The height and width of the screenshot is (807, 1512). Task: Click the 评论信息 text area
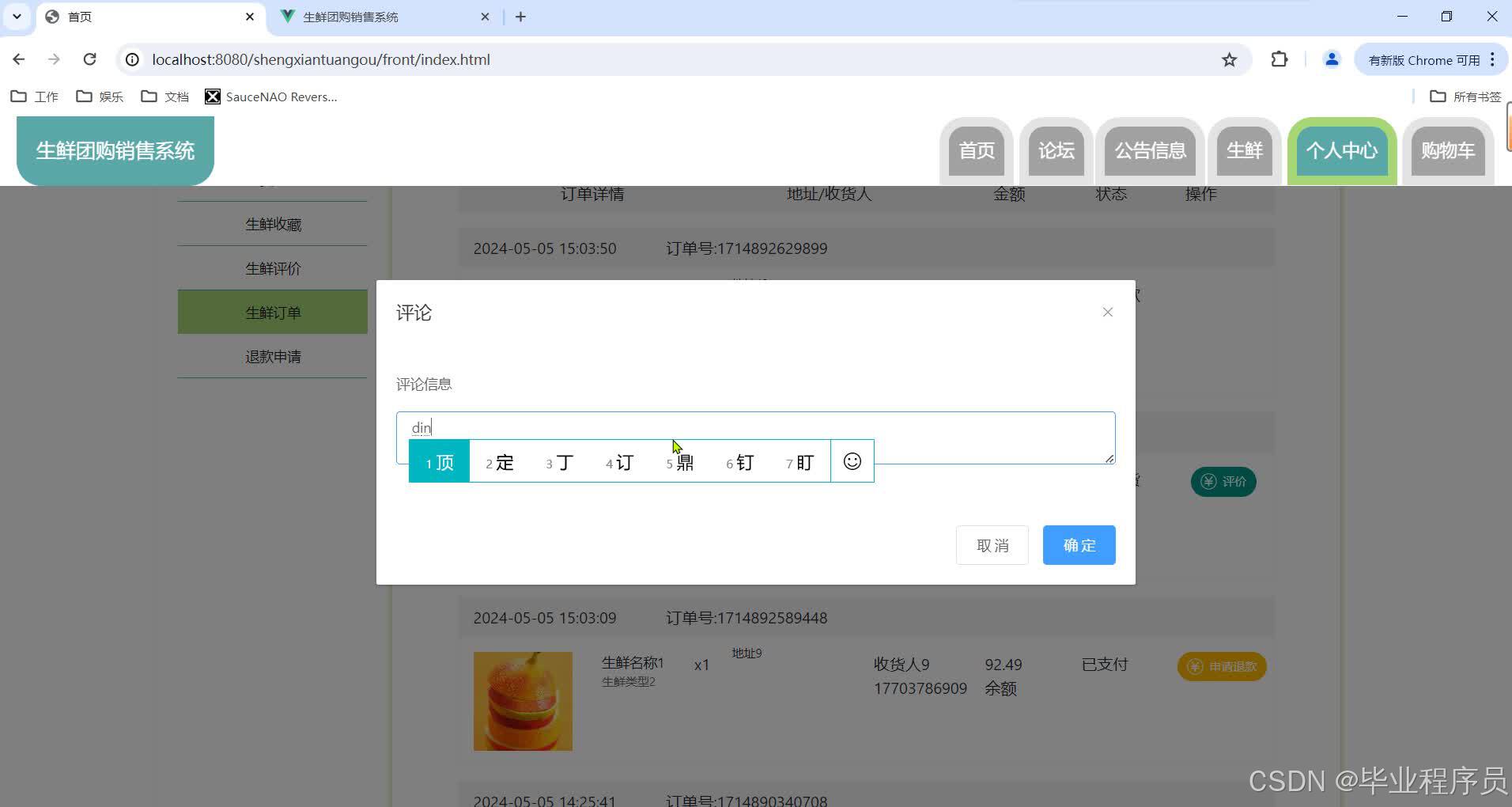(755, 438)
